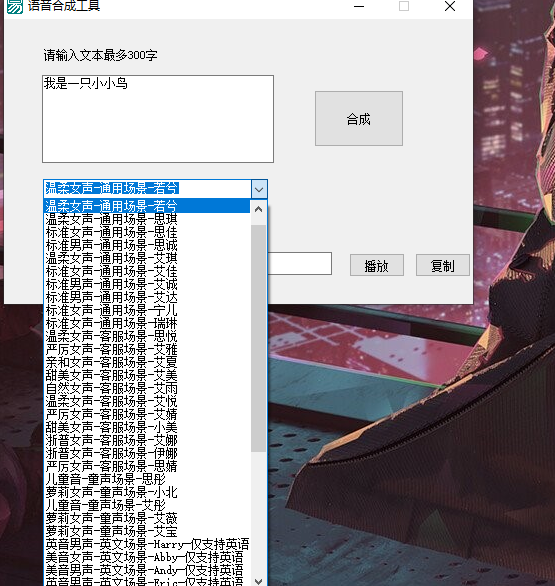Click the 合成 synthesize button
This screenshot has width=555, height=586.
pos(359,118)
